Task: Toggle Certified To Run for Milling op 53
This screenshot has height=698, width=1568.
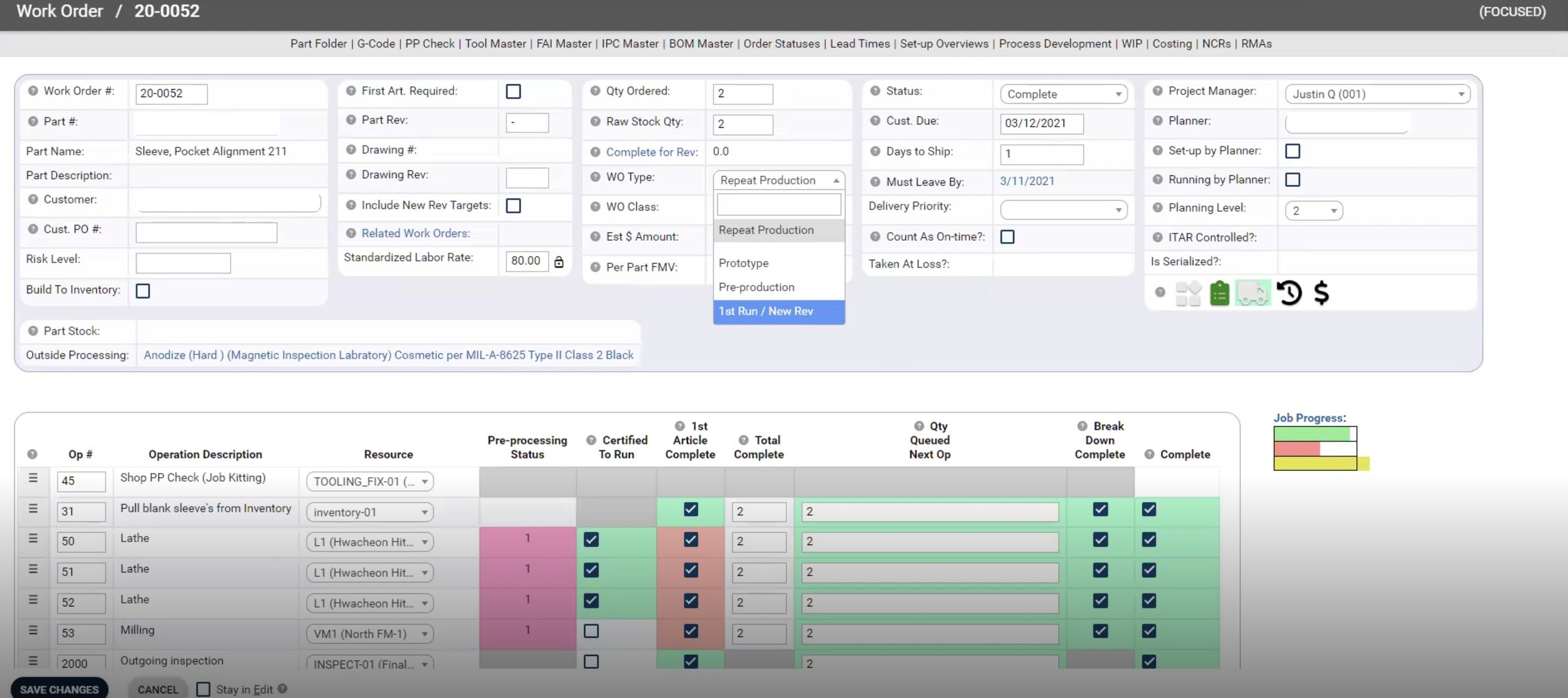Action: 591,631
